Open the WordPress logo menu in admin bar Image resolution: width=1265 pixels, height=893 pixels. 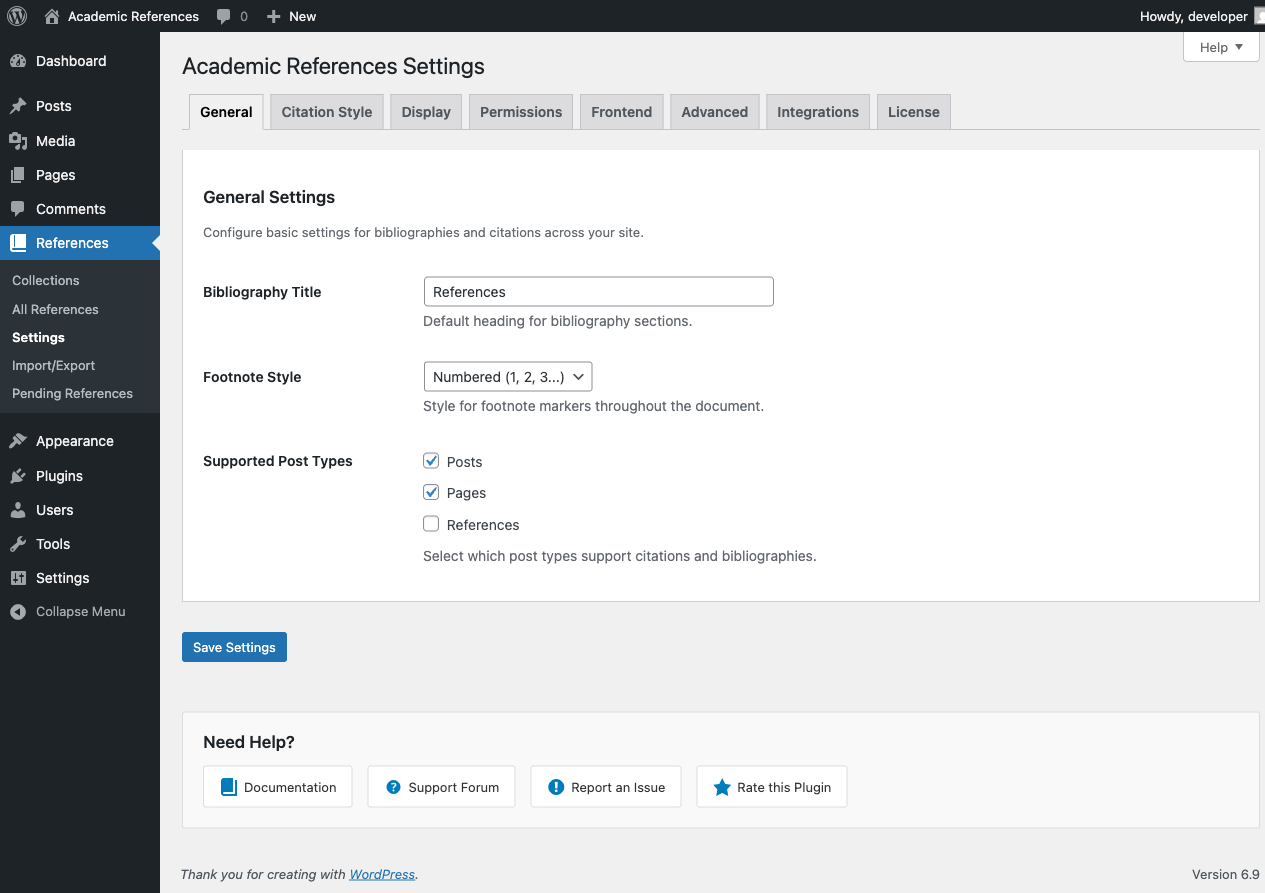tap(16, 16)
